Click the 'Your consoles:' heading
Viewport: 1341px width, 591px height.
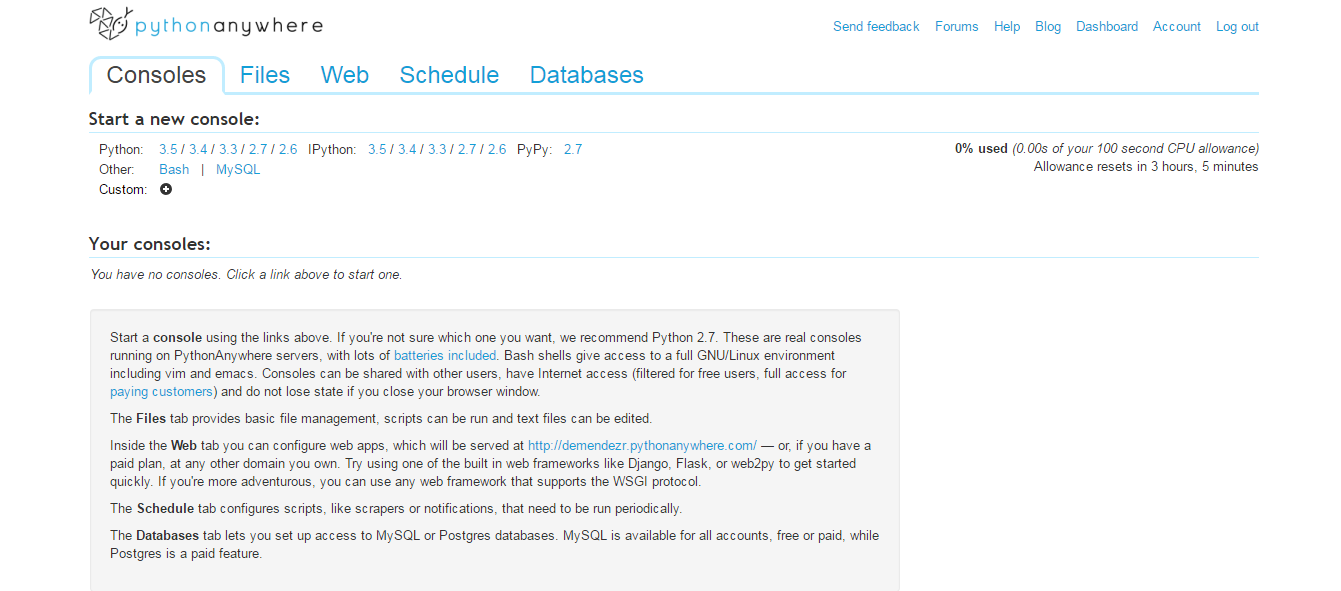pos(150,244)
